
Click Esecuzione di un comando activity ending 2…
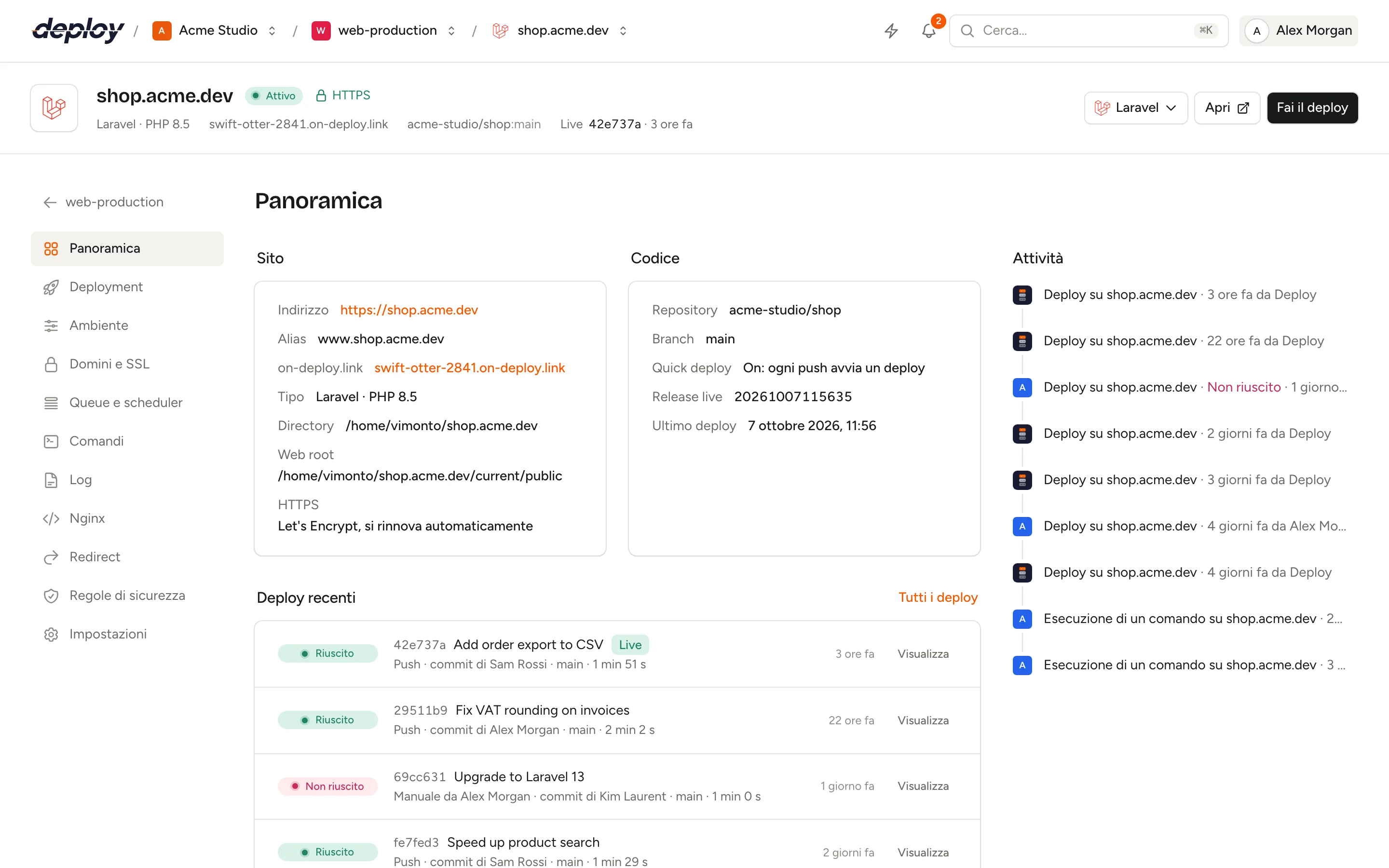click(1193, 619)
